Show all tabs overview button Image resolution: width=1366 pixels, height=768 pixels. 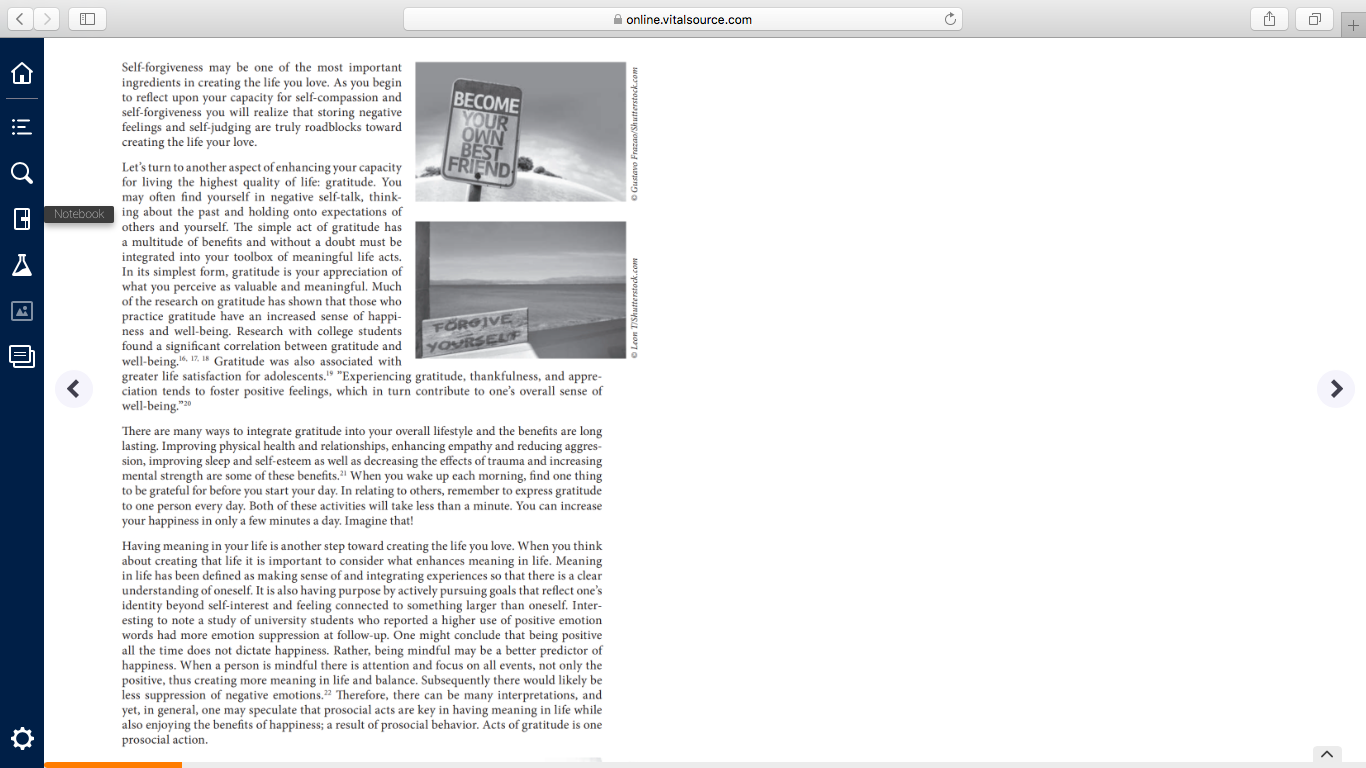tap(1315, 19)
